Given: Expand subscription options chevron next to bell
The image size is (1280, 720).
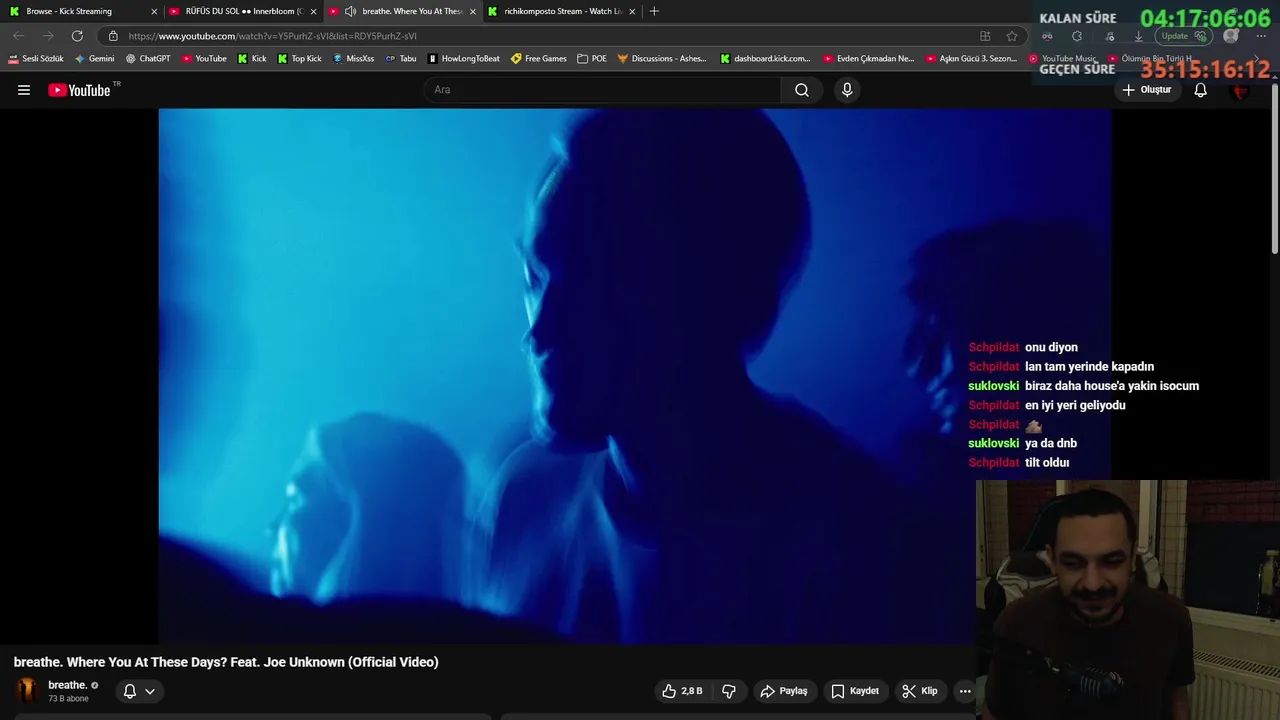Looking at the screenshot, I should point(150,691).
